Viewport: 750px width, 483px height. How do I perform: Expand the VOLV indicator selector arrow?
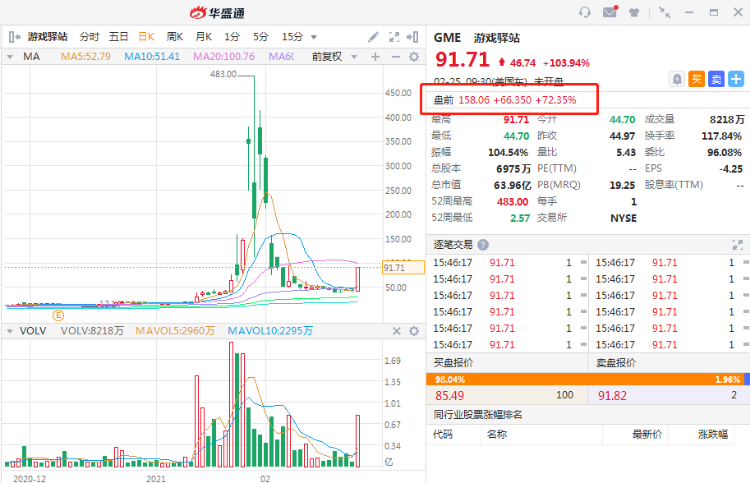point(10,331)
